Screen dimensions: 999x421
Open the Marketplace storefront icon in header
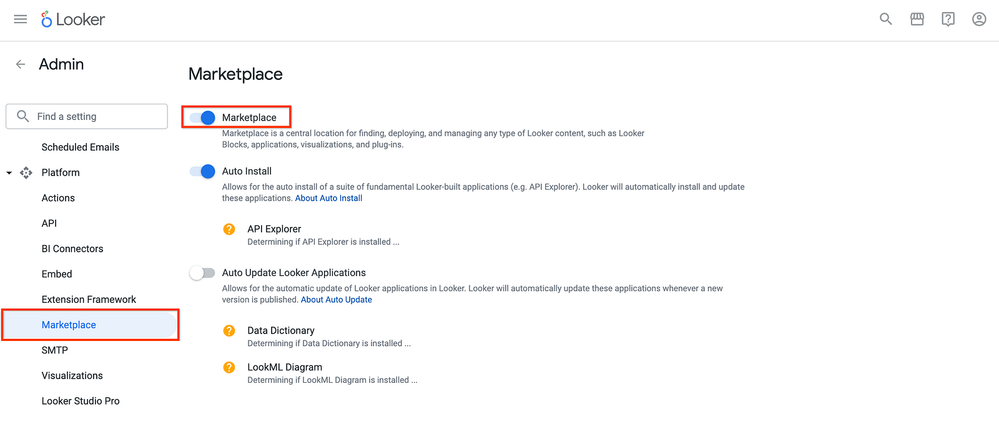coord(917,19)
